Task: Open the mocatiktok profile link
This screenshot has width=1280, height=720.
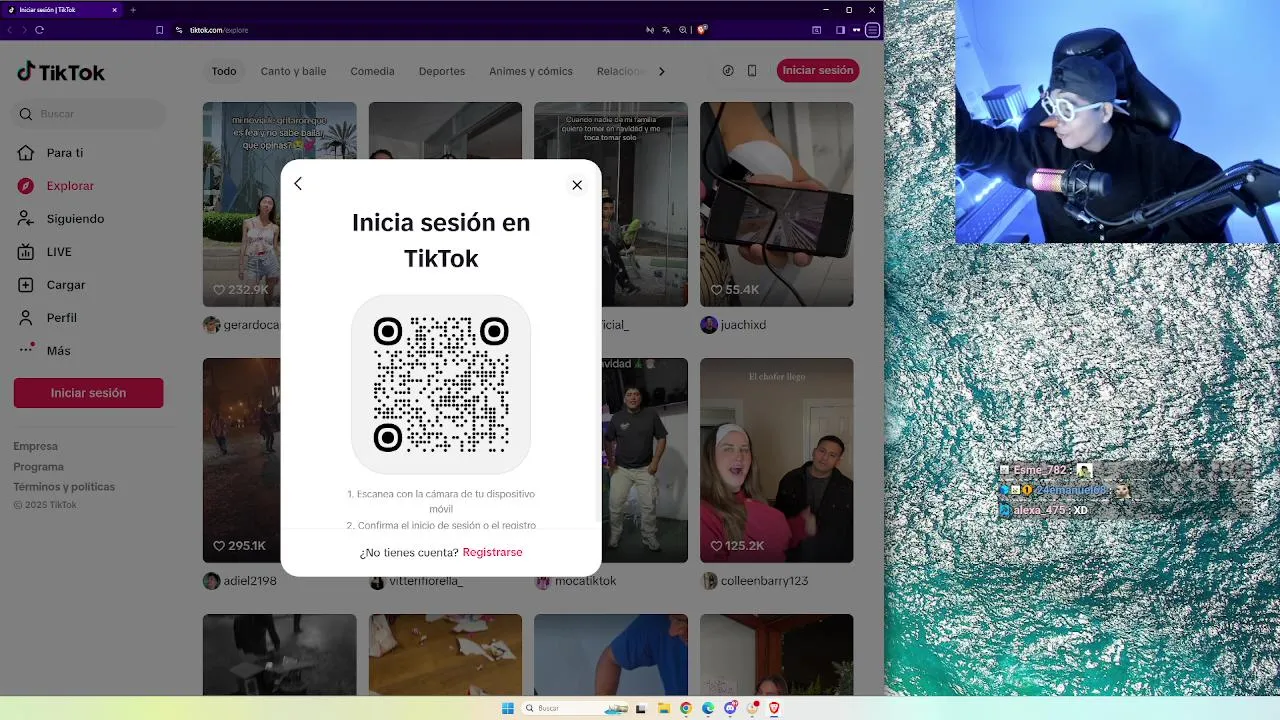Action: click(585, 581)
